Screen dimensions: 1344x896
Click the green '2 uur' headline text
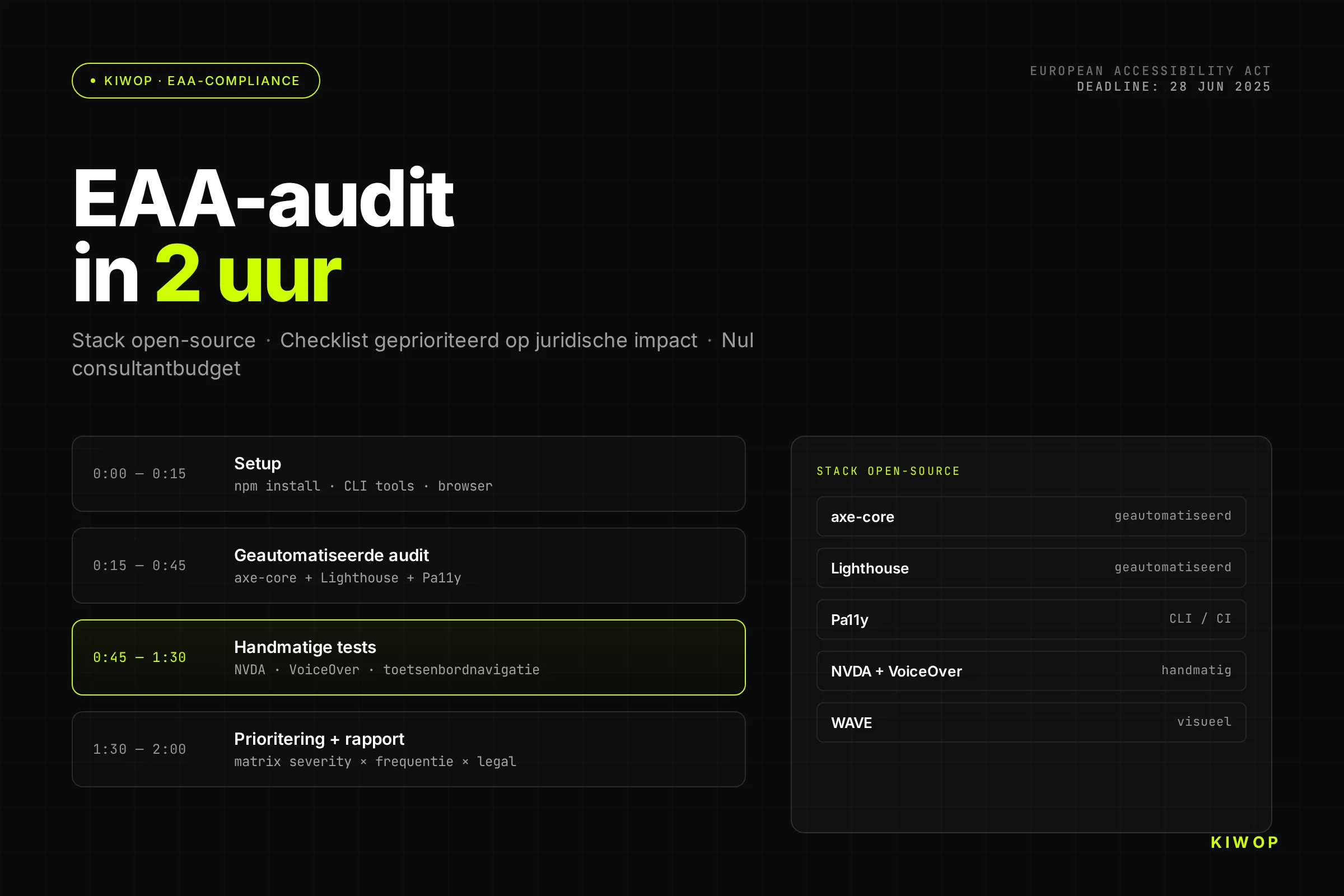click(248, 274)
